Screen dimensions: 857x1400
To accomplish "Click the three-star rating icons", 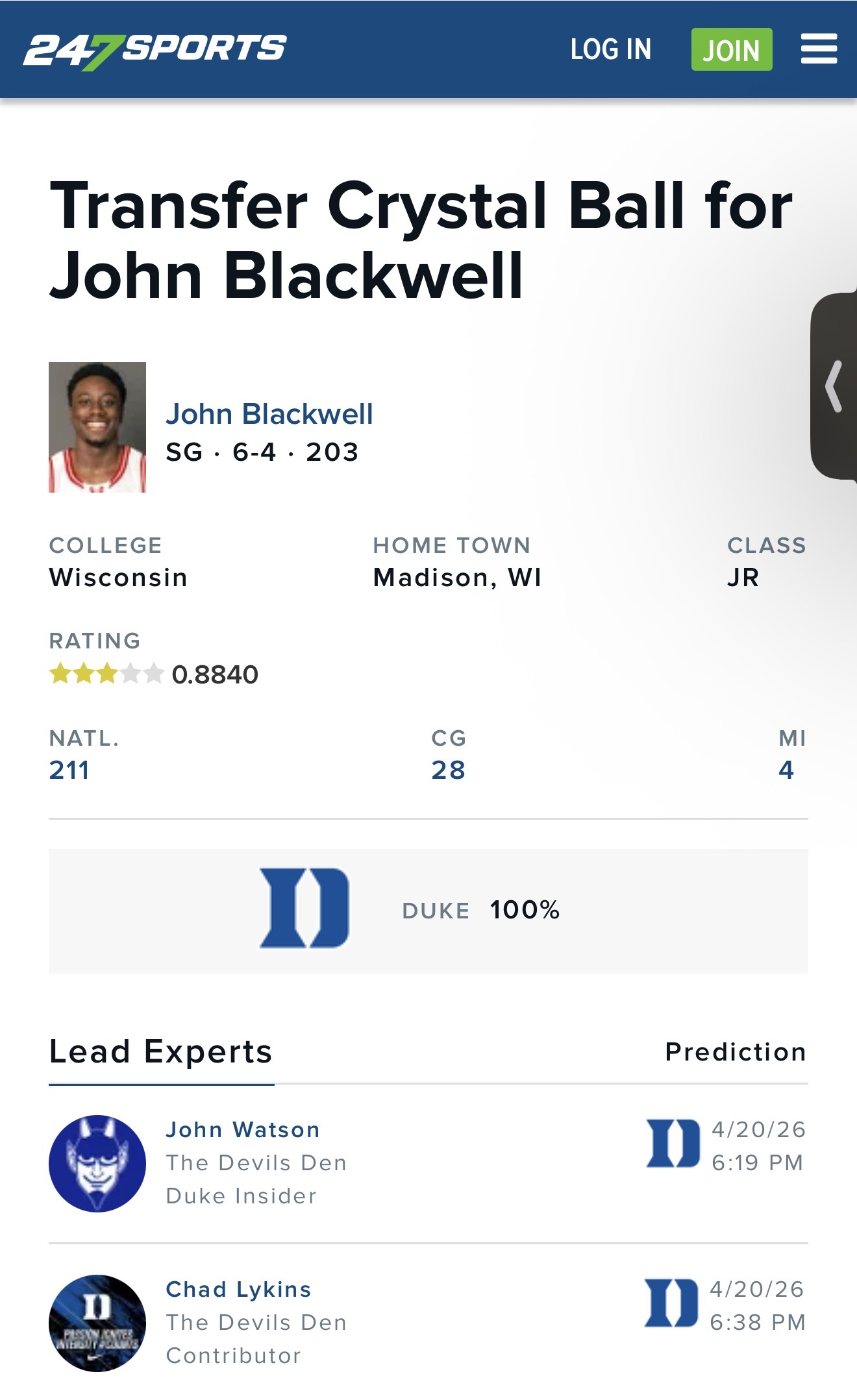I will point(106,674).
